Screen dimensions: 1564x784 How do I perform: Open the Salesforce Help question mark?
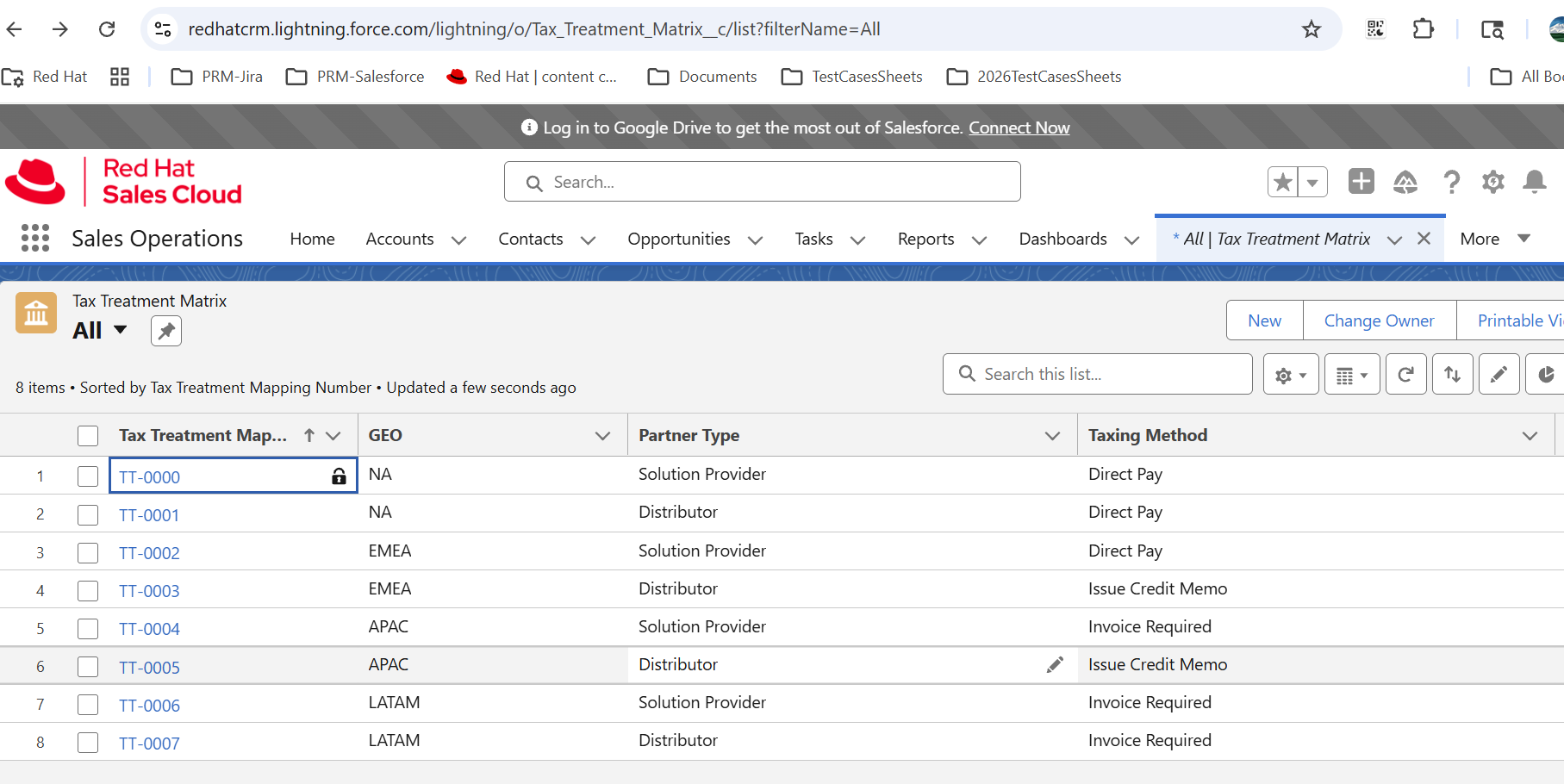(1451, 182)
